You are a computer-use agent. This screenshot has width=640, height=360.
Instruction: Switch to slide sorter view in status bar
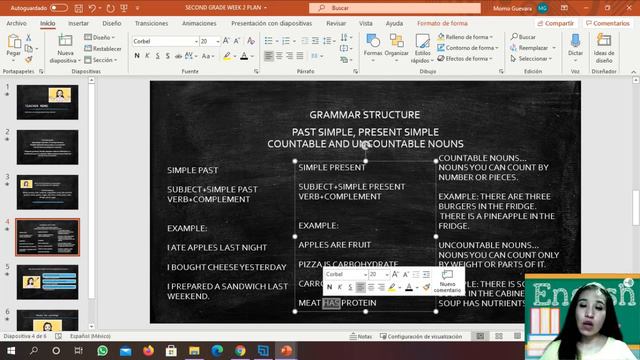[x=499, y=336]
